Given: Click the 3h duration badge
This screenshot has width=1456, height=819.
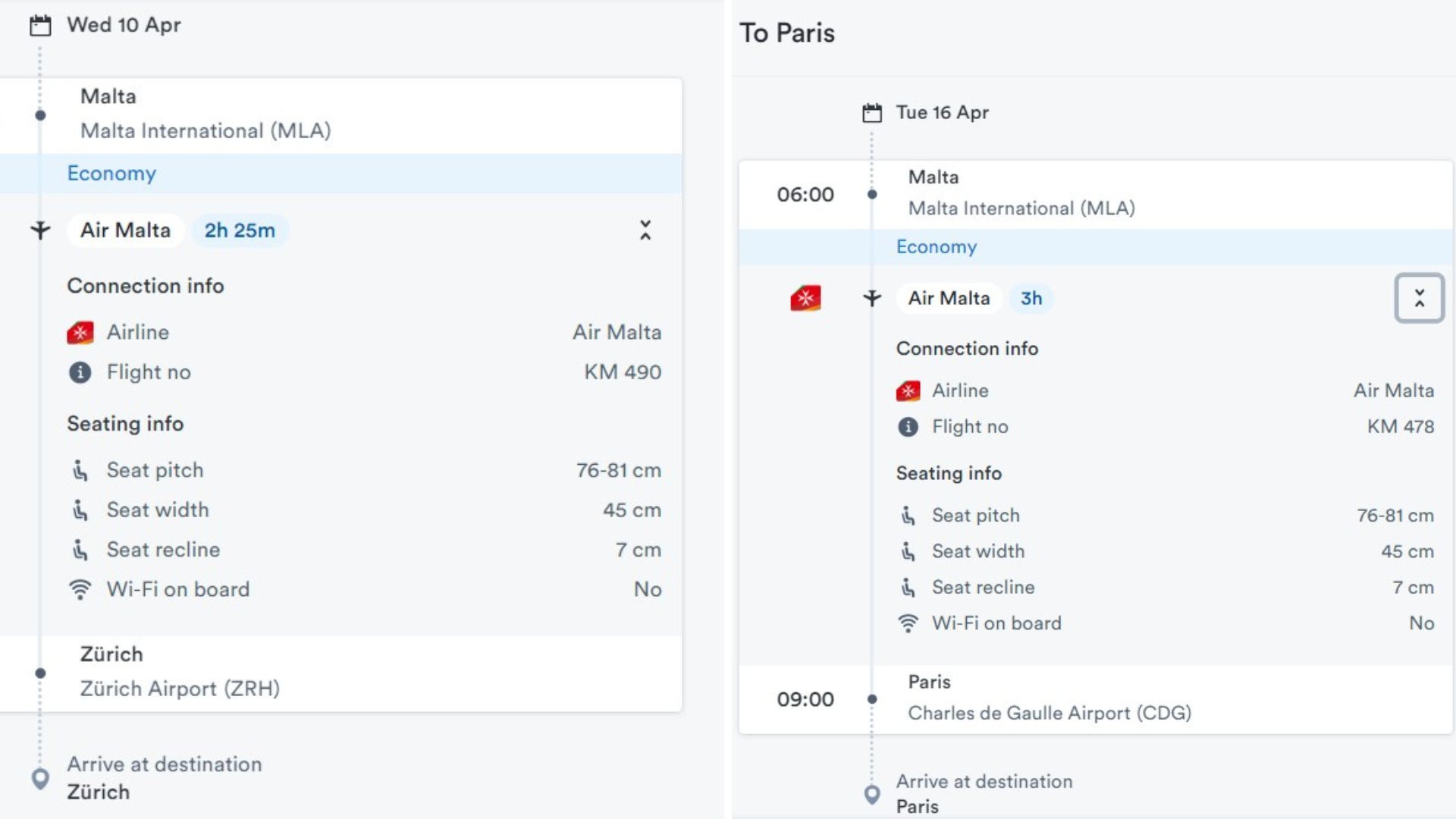Looking at the screenshot, I should pos(1031,298).
